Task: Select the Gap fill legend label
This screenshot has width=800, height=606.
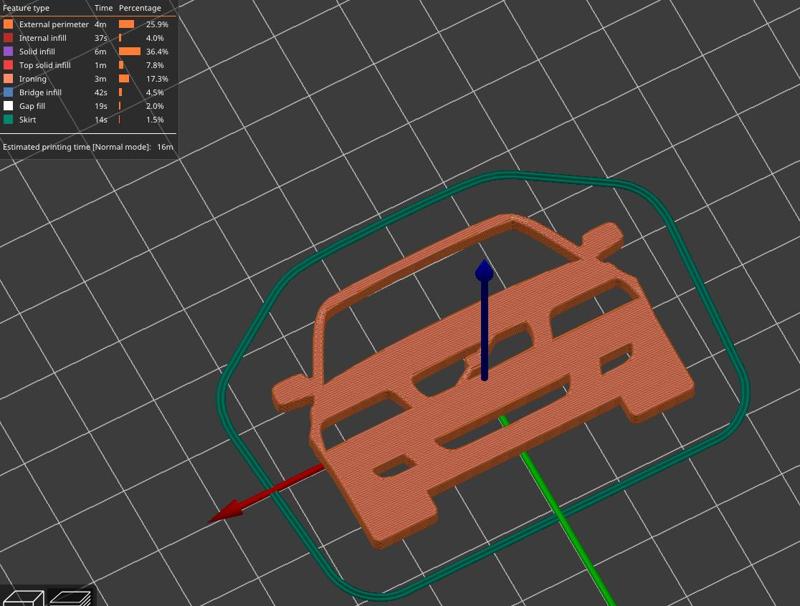Action: coord(32,106)
